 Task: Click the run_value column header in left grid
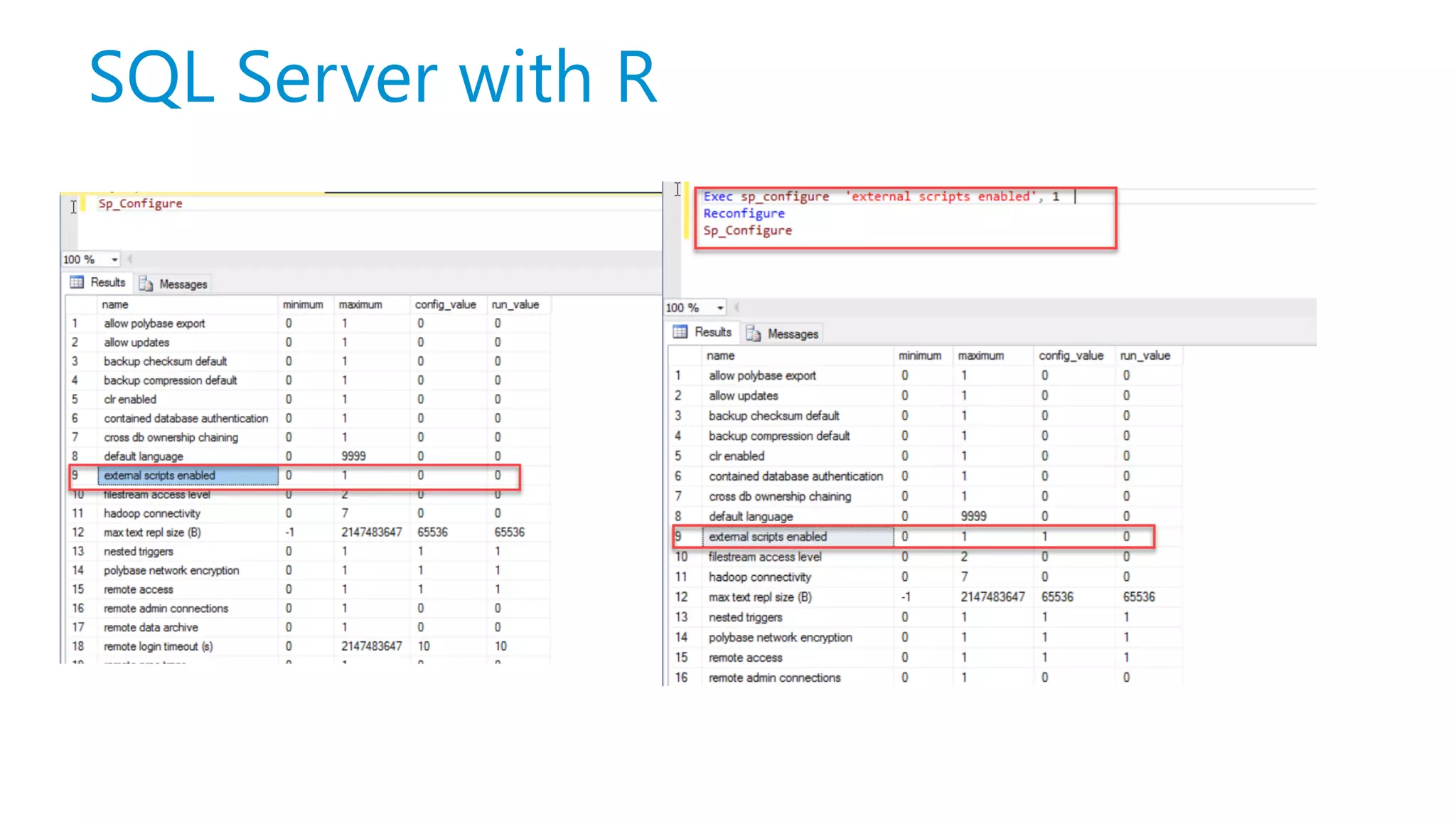(515, 304)
